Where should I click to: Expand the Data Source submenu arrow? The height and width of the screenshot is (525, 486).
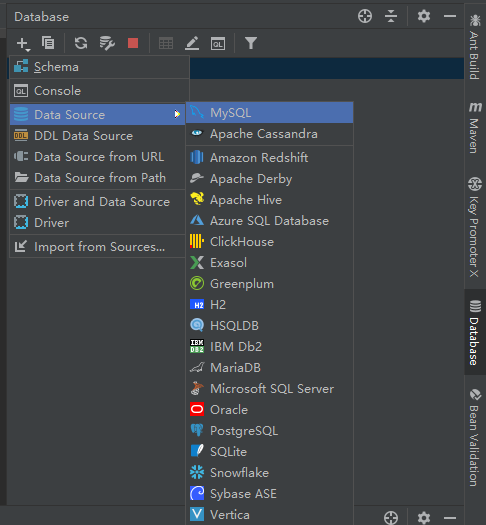click(x=177, y=115)
